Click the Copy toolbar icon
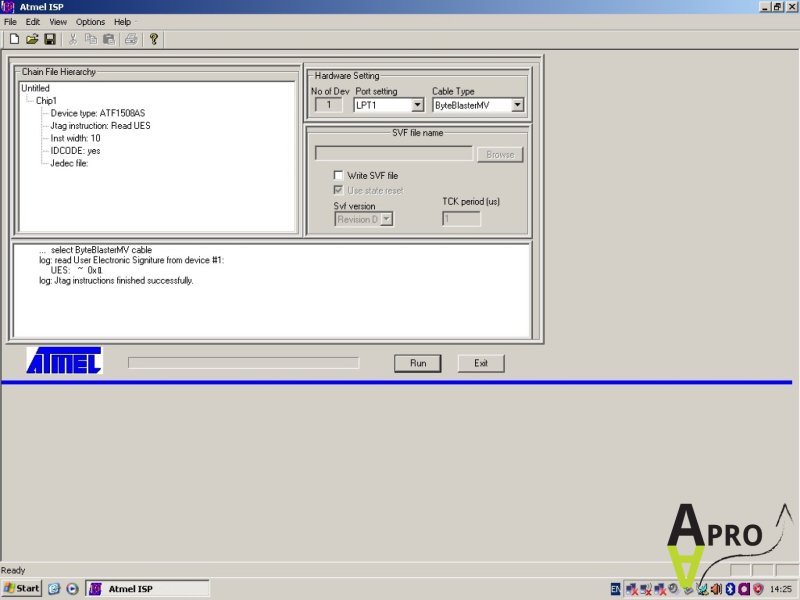Screen dimensions: 800x600 91,39
